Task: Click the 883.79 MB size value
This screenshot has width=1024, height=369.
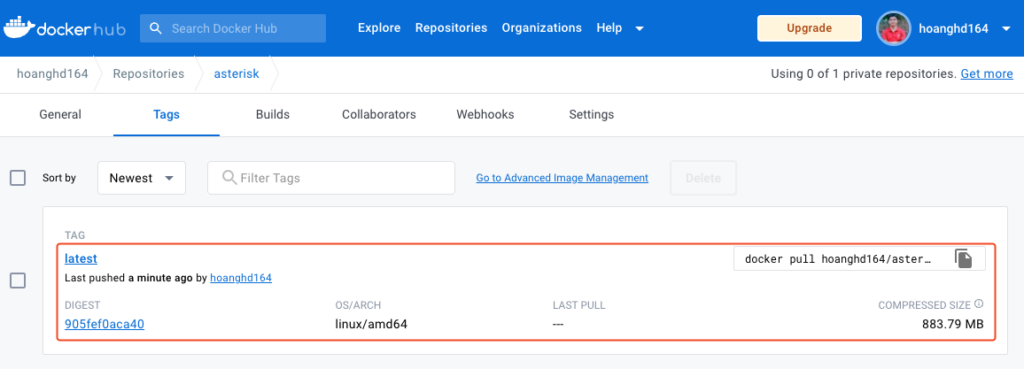Action: pos(953,324)
